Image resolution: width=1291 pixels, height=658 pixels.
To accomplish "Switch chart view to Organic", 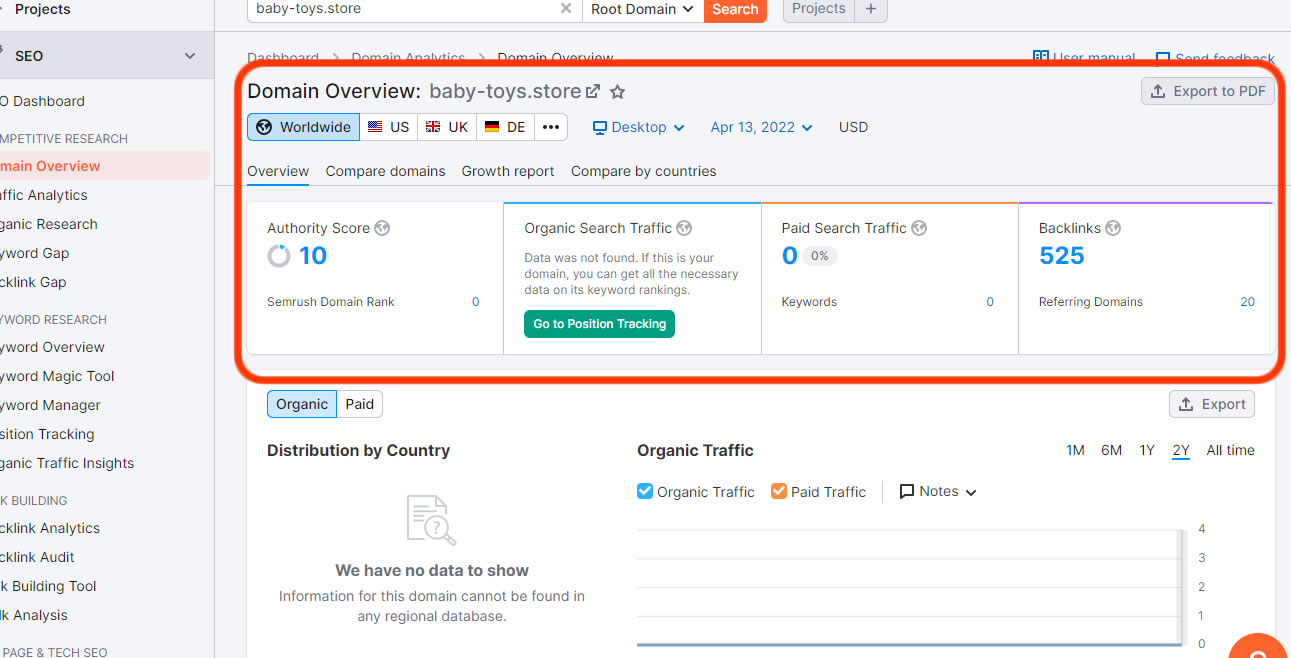I will (302, 404).
